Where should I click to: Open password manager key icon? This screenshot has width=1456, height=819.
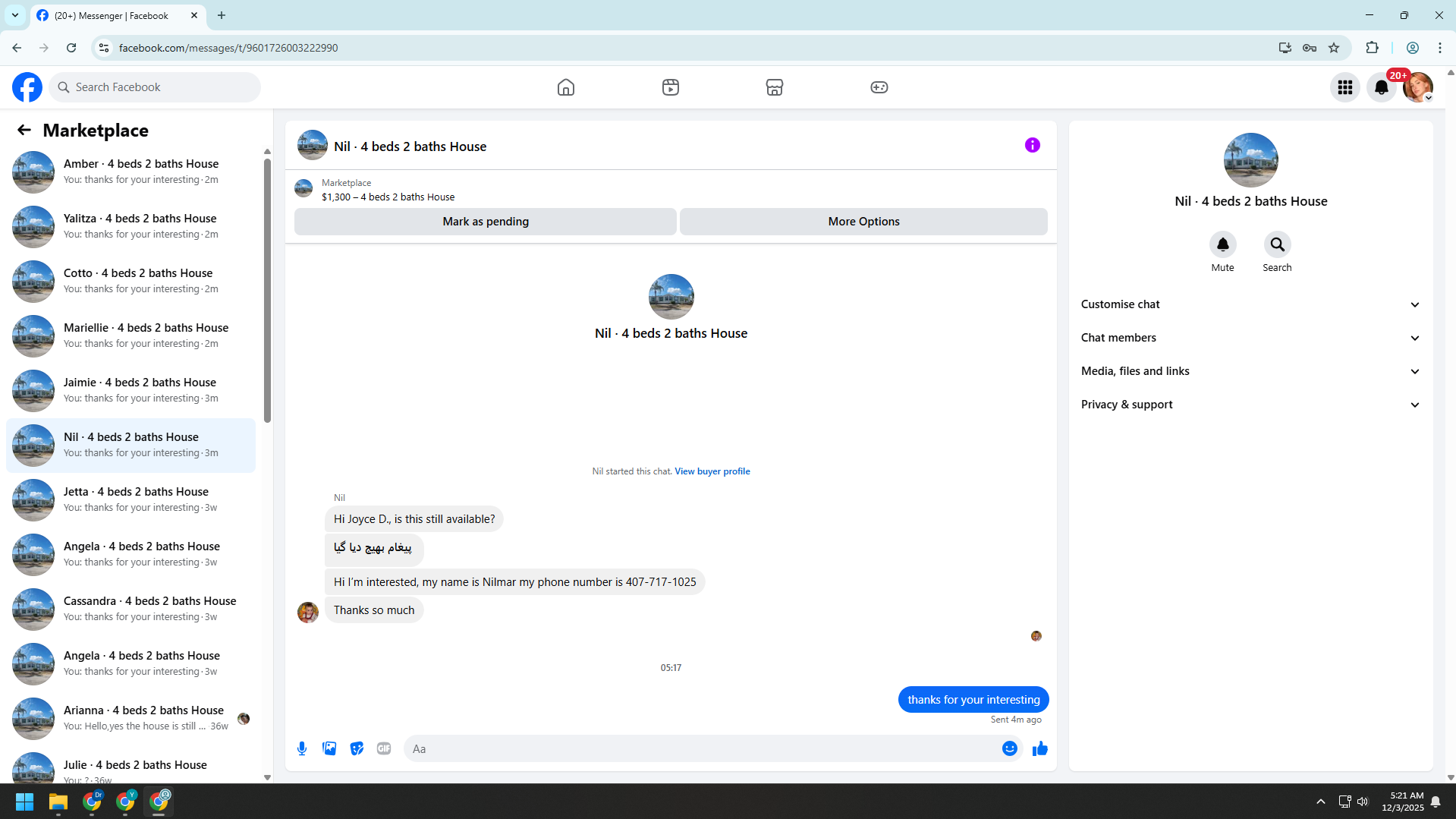coord(1310,48)
